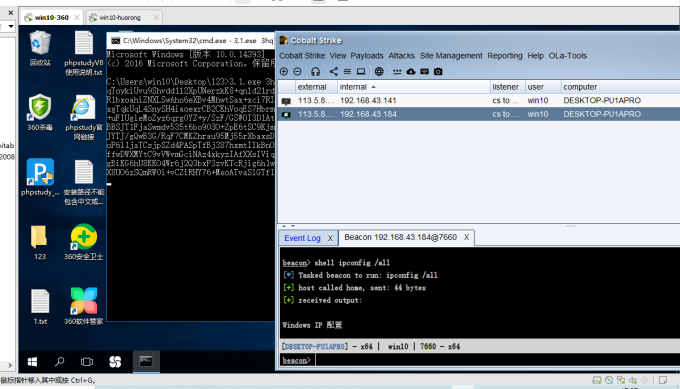Viewport: 680px width, 389px height.
Task: Close the win10-huorong VM tab
Action: pyautogui.click(x=156, y=17)
